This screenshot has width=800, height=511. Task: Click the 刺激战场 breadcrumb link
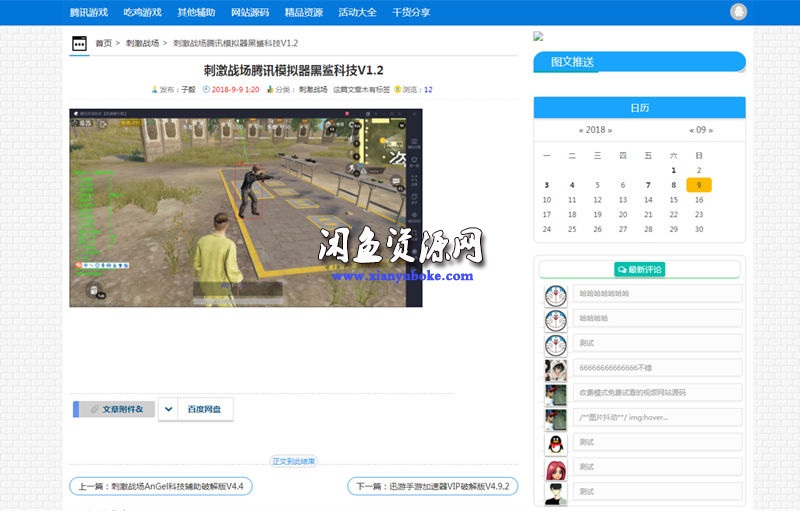pyautogui.click(x=142, y=44)
